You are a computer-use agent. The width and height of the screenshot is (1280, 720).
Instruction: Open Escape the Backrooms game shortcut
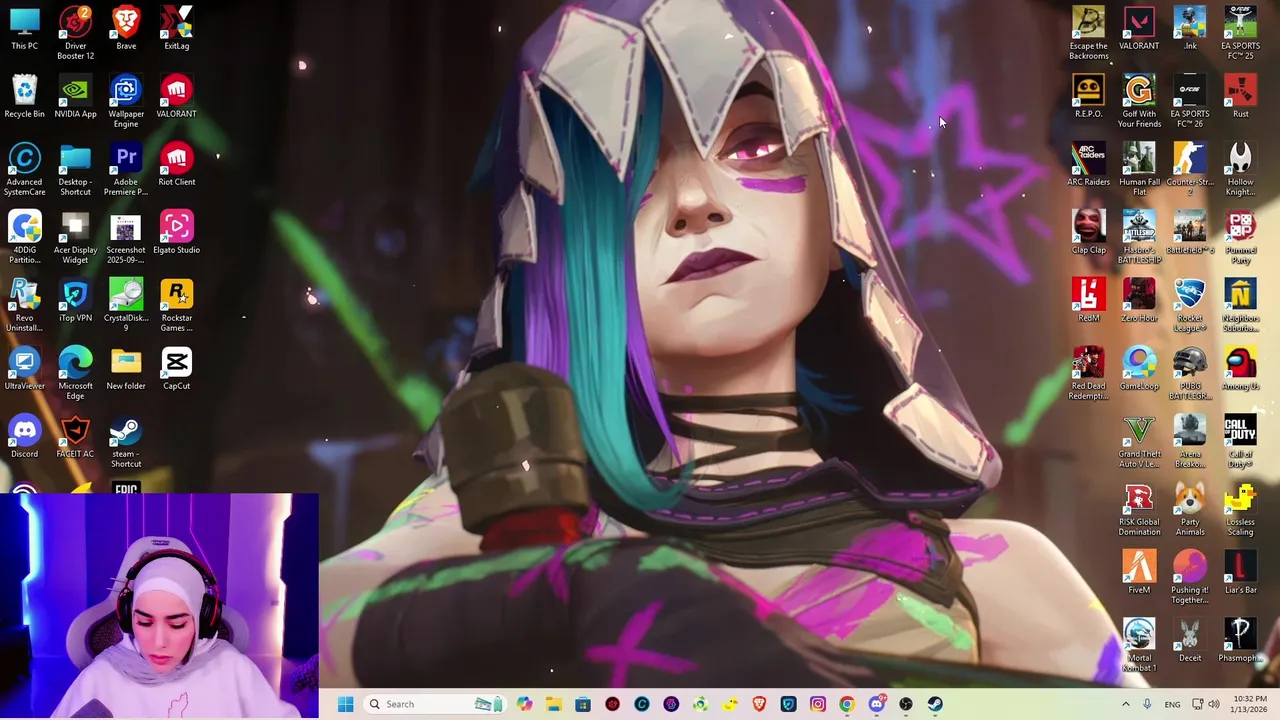[x=1089, y=33]
